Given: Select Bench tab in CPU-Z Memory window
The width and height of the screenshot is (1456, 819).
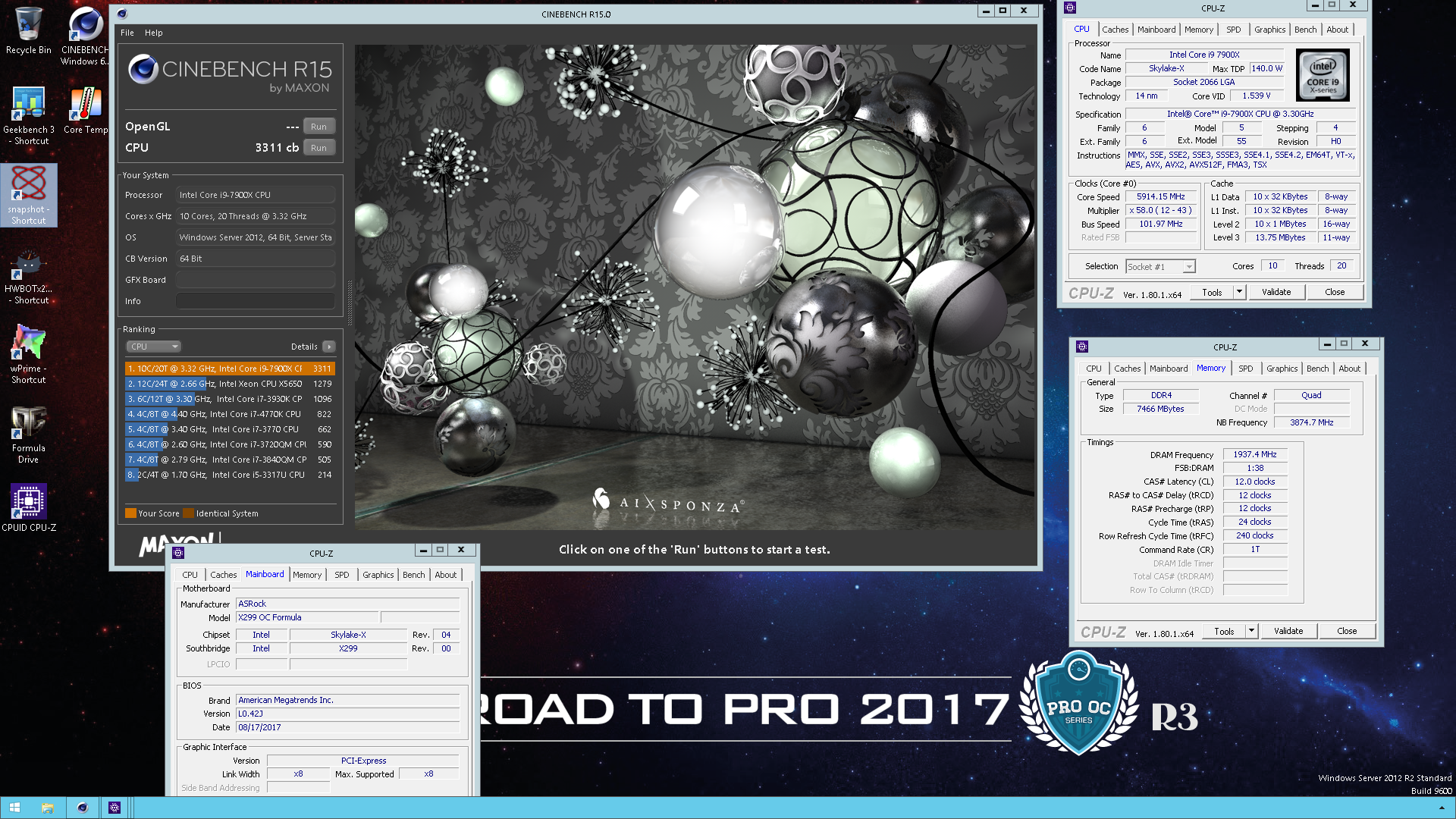Looking at the screenshot, I should (x=1317, y=369).
